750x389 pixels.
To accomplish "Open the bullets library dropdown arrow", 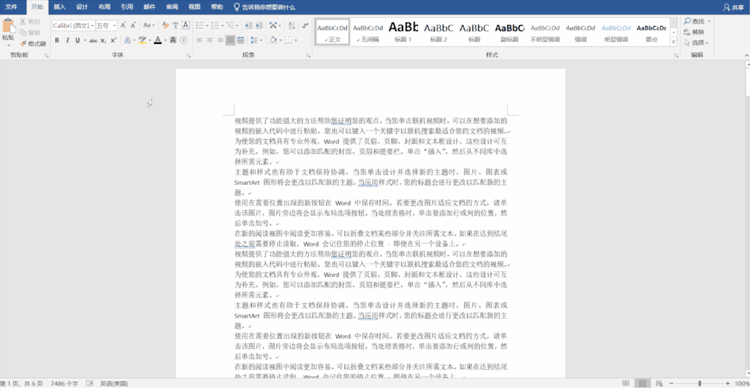I will tap(207, 25).
